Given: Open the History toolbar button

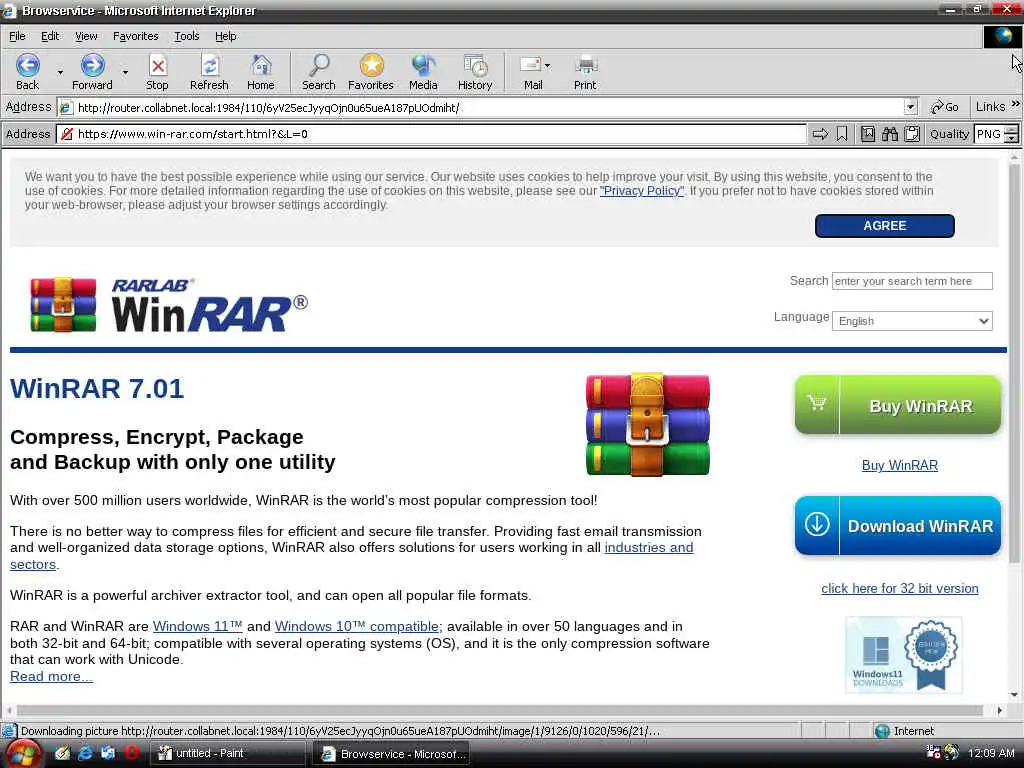Looking at the screenshot, I should [x=475, y=72].
